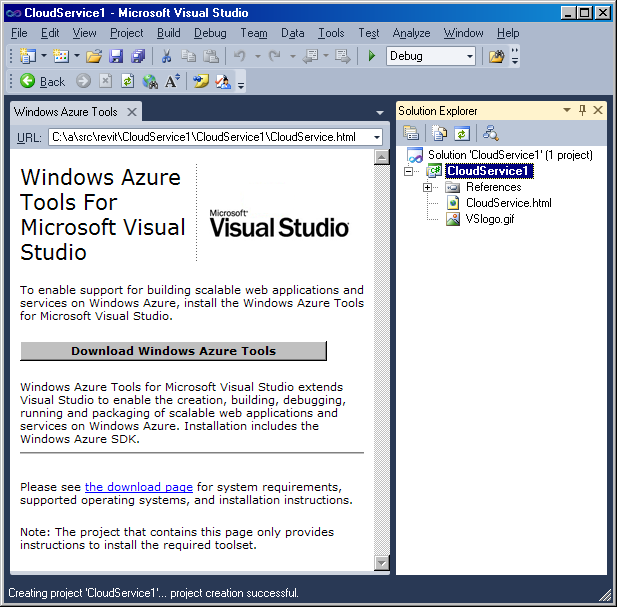Click the Save icon in toolbar

coord(116,56)
